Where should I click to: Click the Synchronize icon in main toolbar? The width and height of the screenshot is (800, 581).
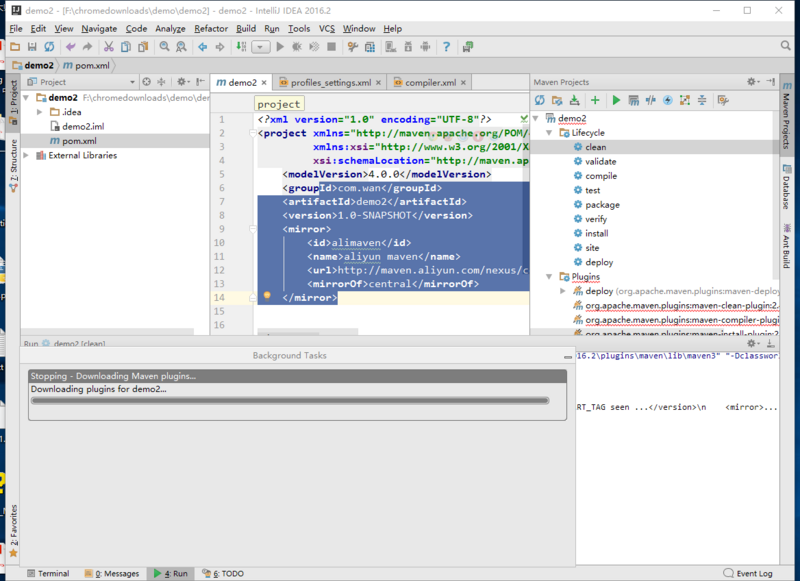tap(49, 47)
